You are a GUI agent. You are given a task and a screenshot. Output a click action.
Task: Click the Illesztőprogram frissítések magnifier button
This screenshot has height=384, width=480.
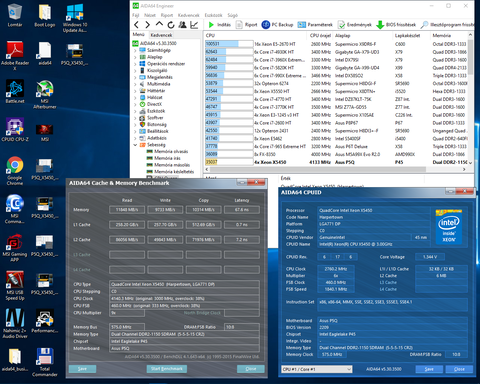pos(447,25)
